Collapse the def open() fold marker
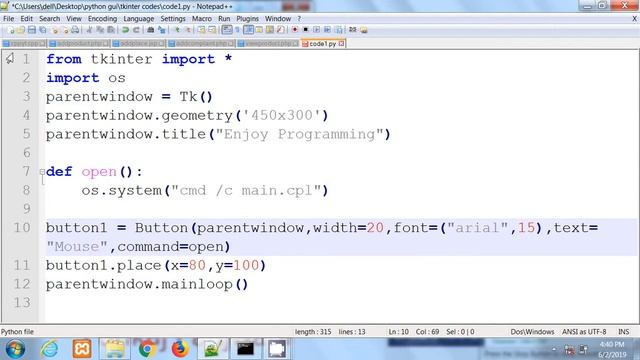 point(42,172)
